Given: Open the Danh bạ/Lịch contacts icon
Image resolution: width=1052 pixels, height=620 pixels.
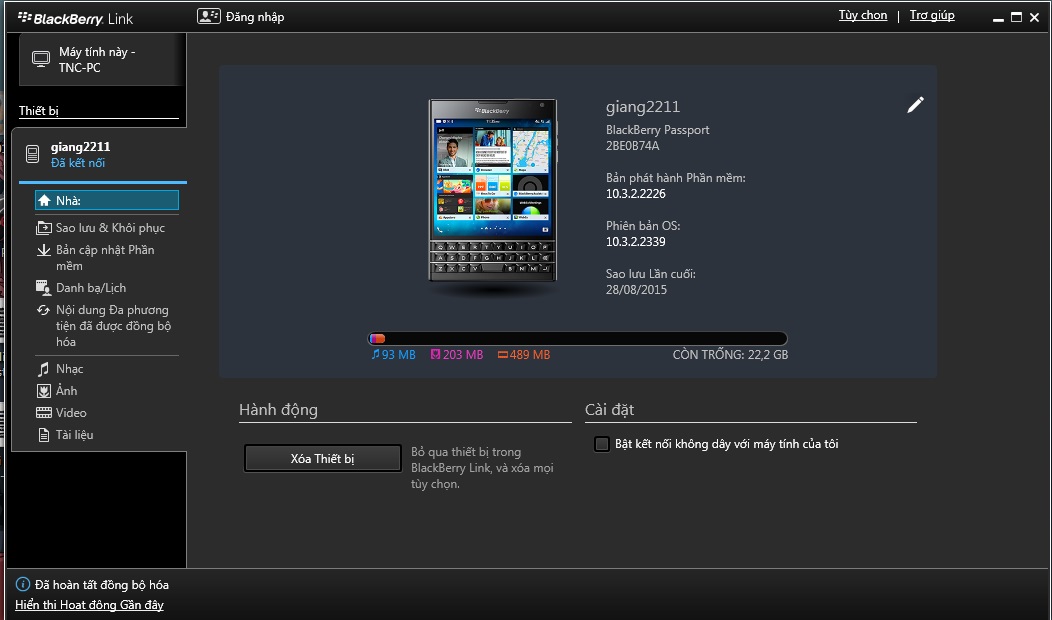Looking at the screenshot, I should click(44, 288).
